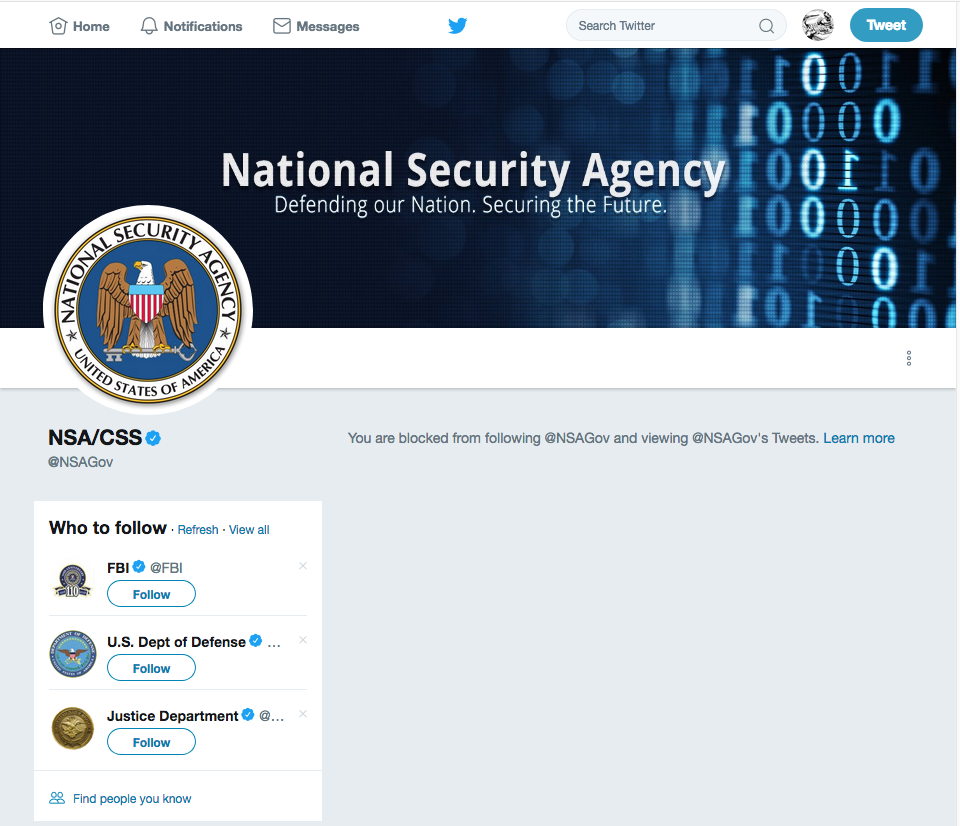The height and width of the screenshot is (826, 960).
Task: Dismiss the U.S. Dept of Defense suggestion
Action: pos(303,640)
